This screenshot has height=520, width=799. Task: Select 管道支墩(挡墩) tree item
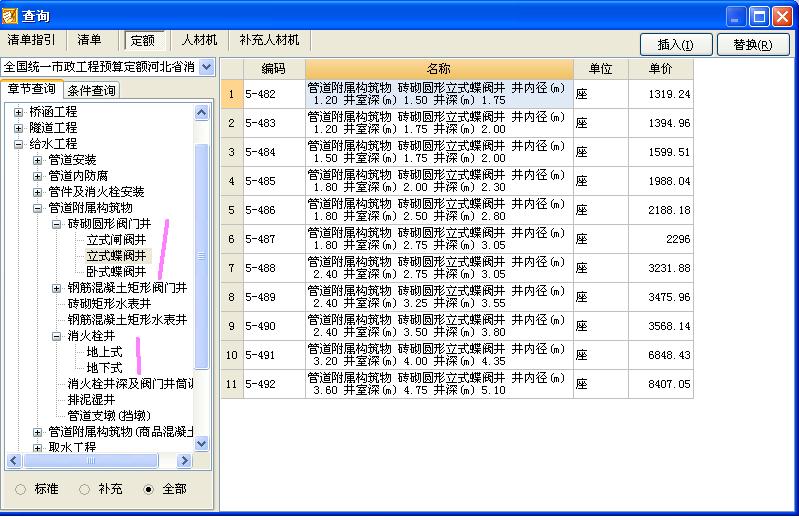point(109,416)
